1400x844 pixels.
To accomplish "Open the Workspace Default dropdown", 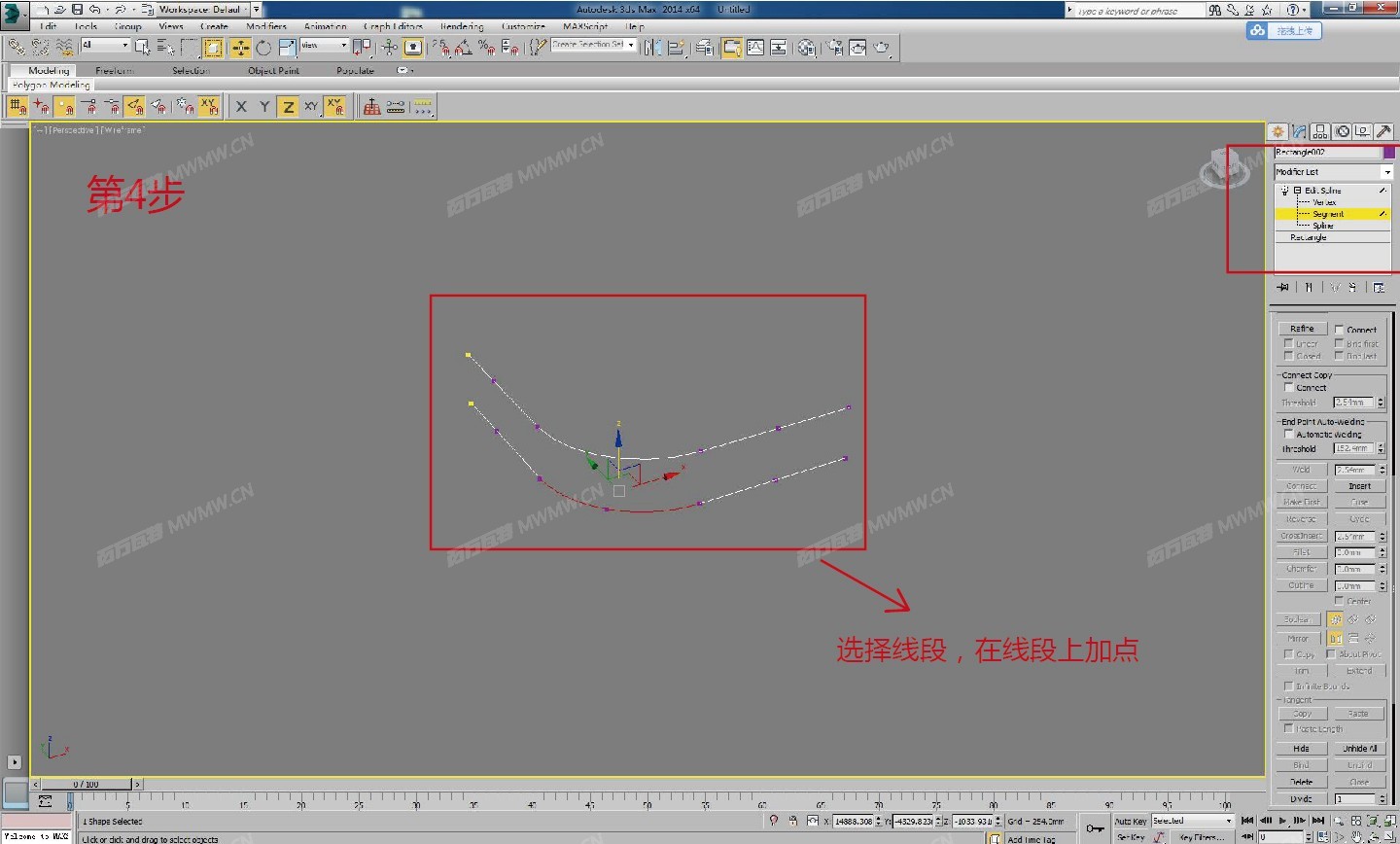I will pyautogui.click(x=202, y=9).
